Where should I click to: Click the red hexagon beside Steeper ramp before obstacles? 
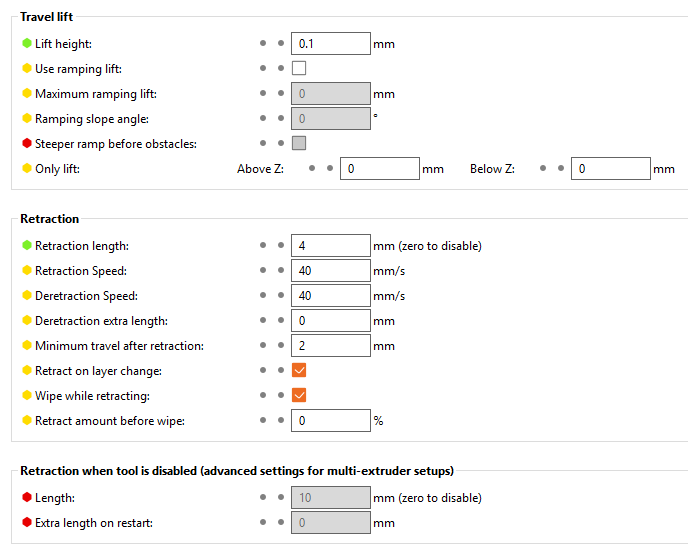click(27, 143)
